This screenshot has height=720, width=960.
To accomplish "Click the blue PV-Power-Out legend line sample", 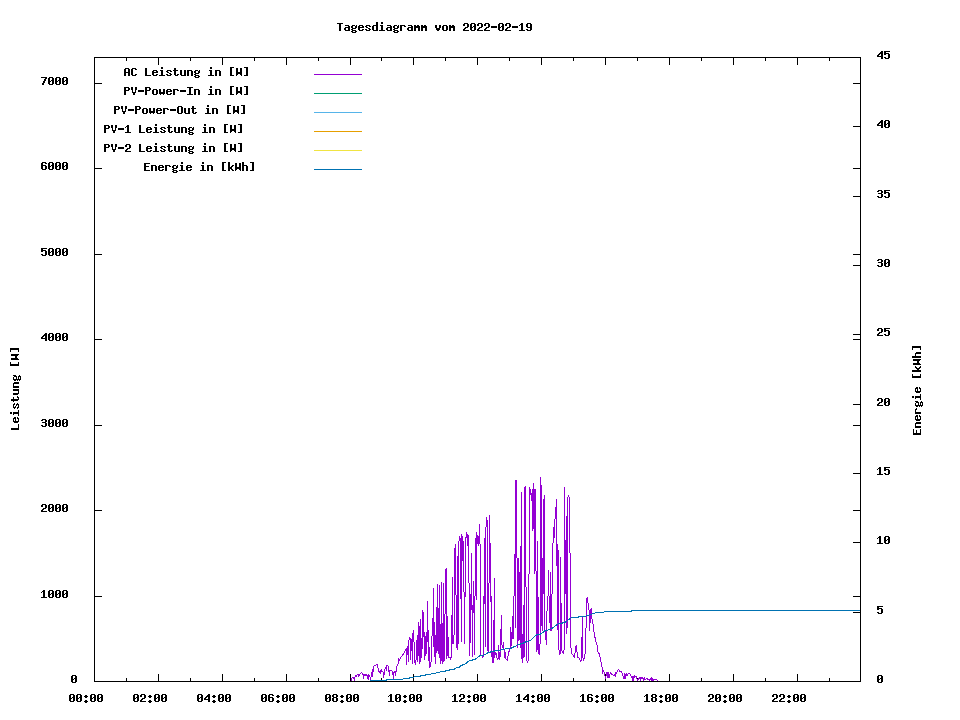I will [x=337, y=112].
